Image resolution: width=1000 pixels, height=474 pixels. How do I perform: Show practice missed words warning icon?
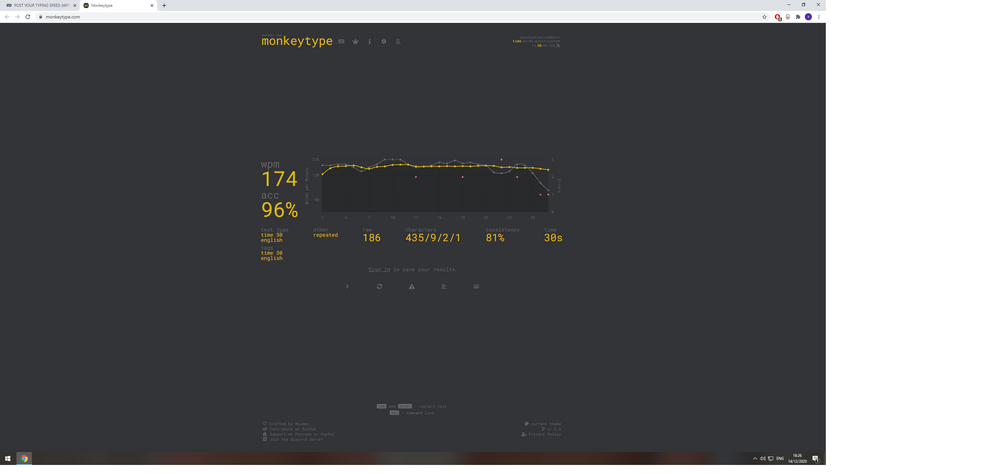click(411, 287)
